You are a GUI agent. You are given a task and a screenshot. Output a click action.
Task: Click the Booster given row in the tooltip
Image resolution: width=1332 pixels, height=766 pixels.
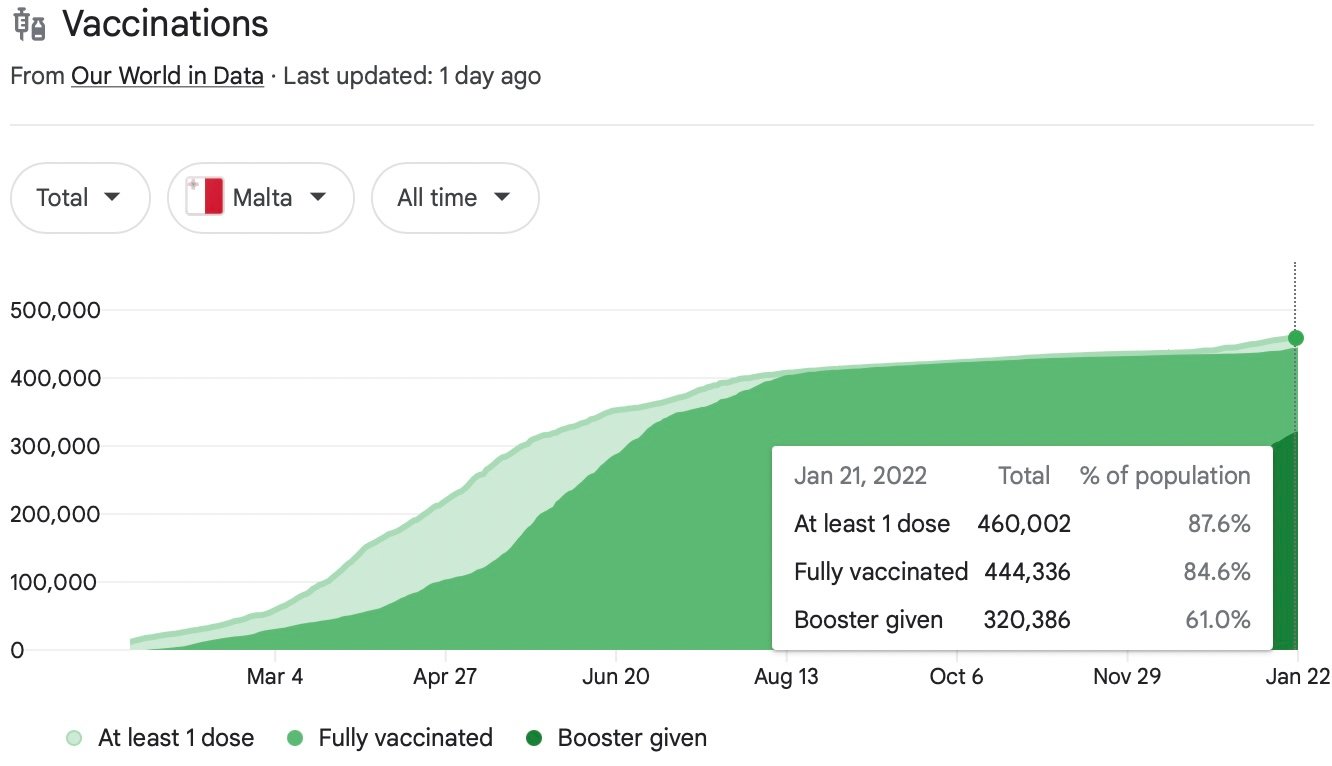(1021, 620)
